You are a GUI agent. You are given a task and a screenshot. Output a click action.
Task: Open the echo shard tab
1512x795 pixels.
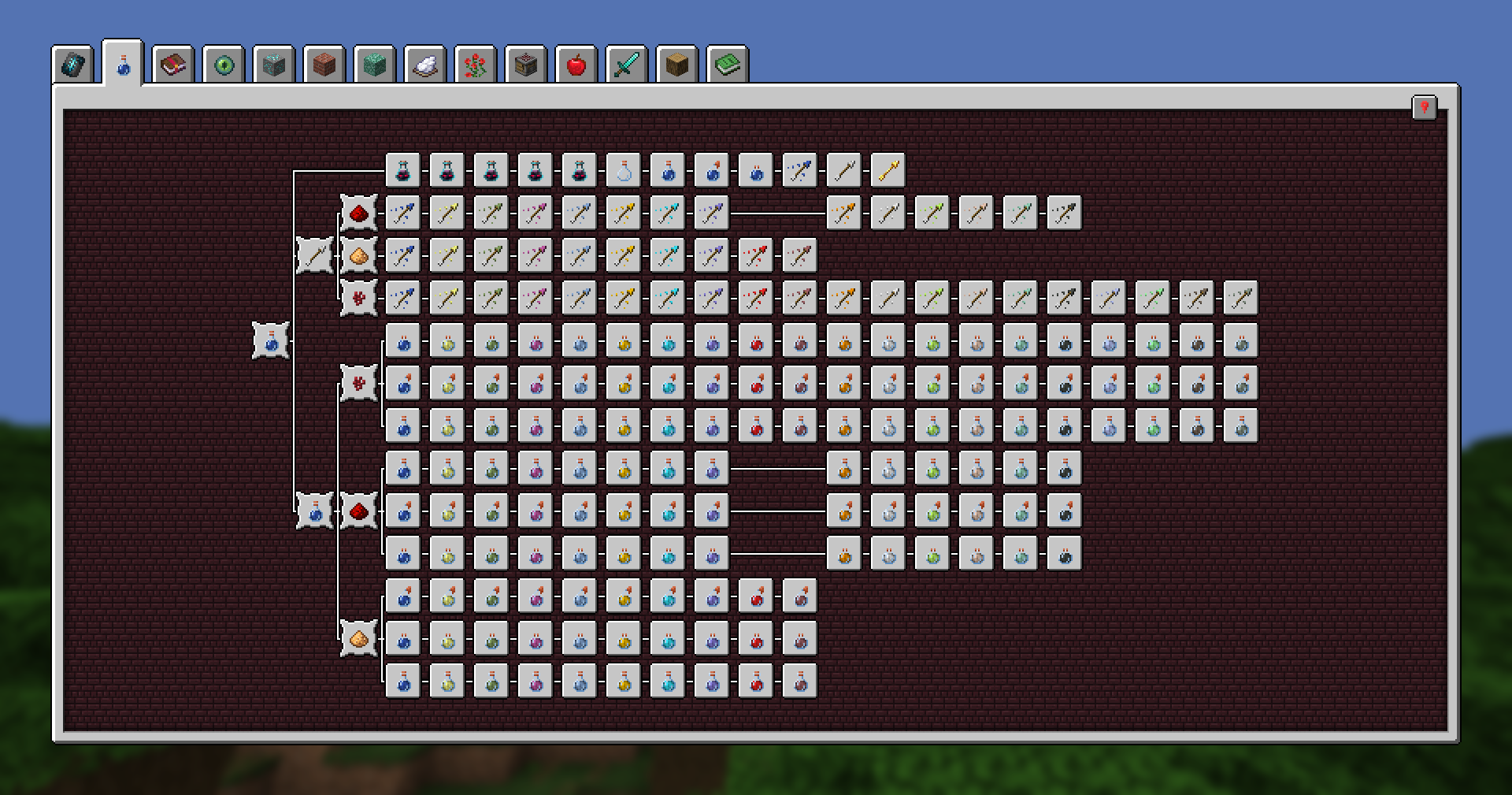click(x=72, y=65)
